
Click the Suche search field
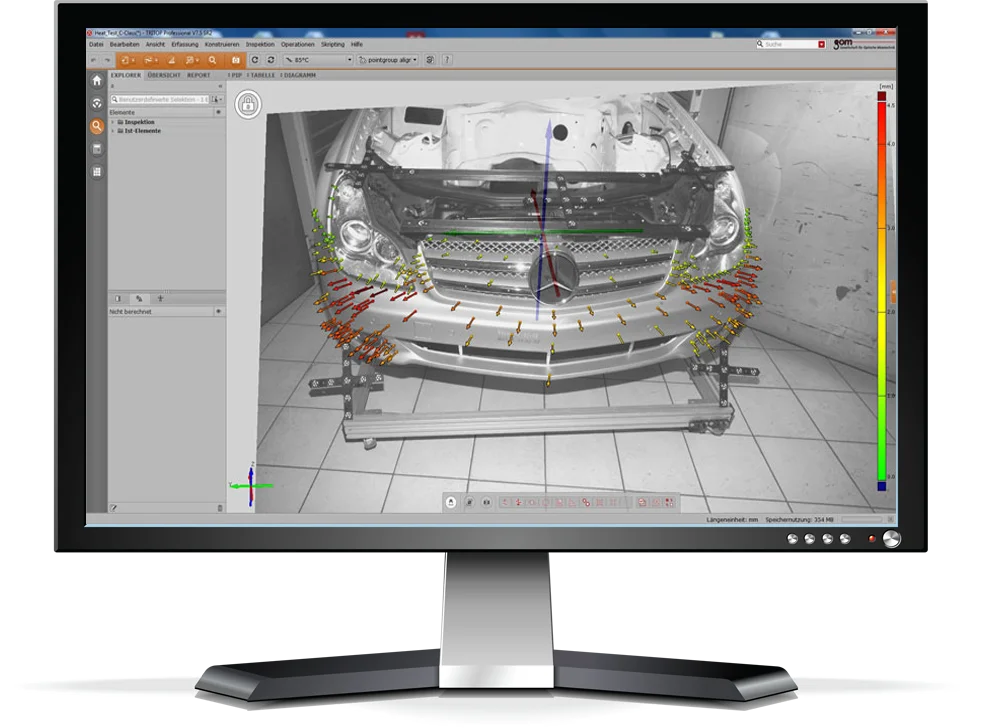[790, 44]
